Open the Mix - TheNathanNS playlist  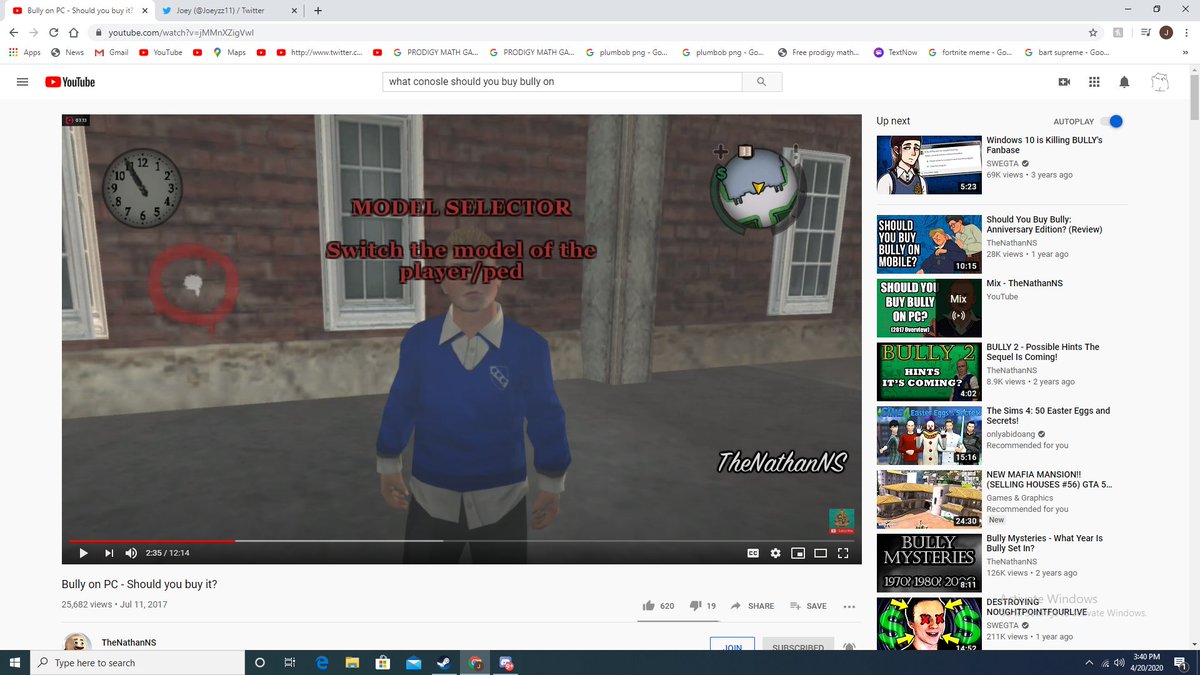click(x=1024, y=283)
